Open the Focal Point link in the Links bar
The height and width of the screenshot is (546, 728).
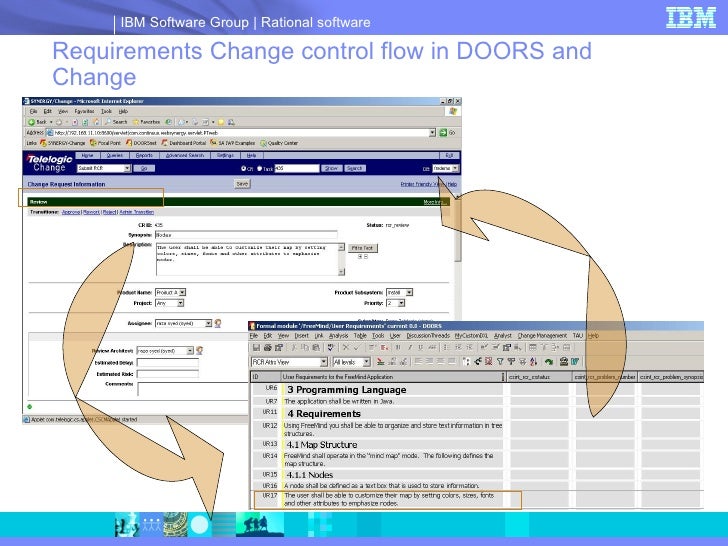coord(105,143)
